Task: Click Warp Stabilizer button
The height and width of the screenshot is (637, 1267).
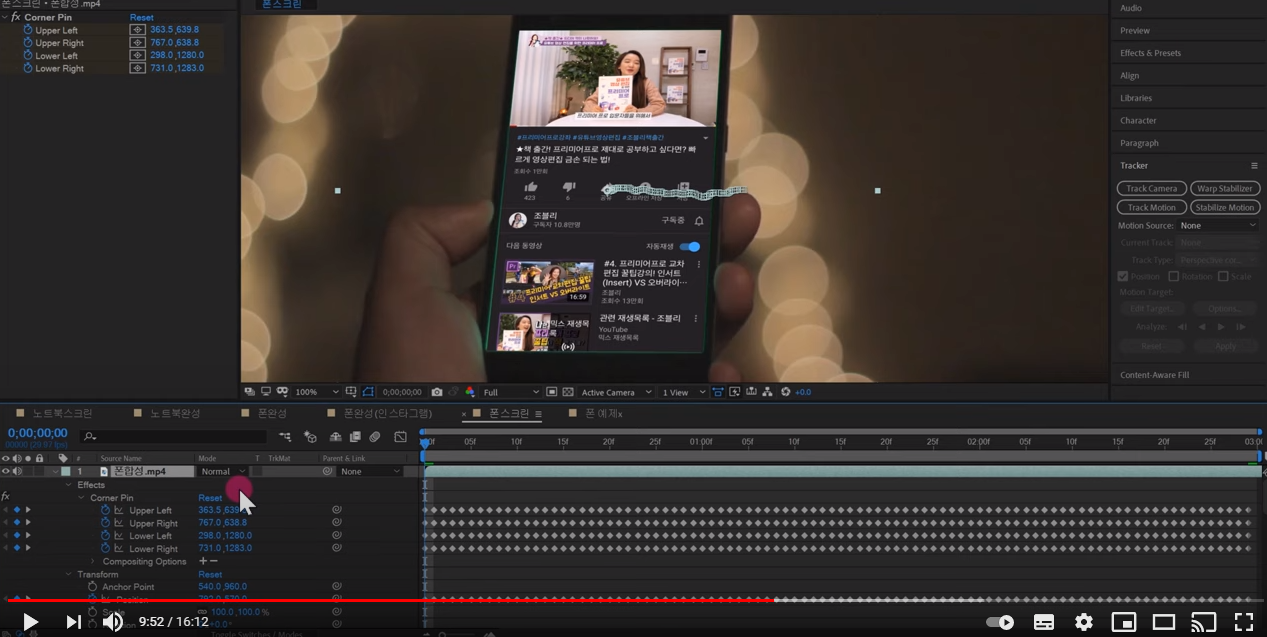Action: (1225, 188)
